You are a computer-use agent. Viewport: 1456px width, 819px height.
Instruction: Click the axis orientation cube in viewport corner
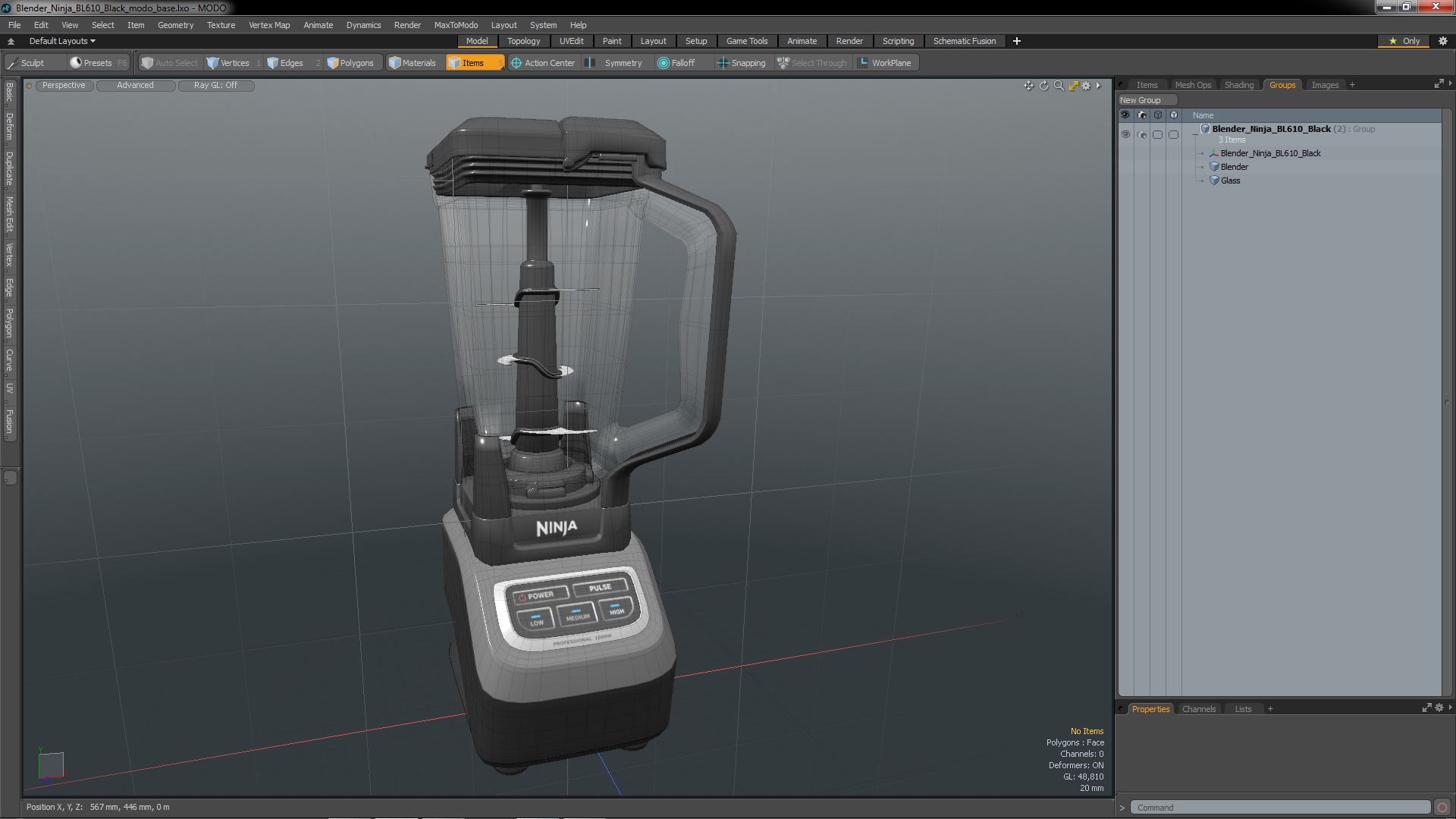point(50,765)
